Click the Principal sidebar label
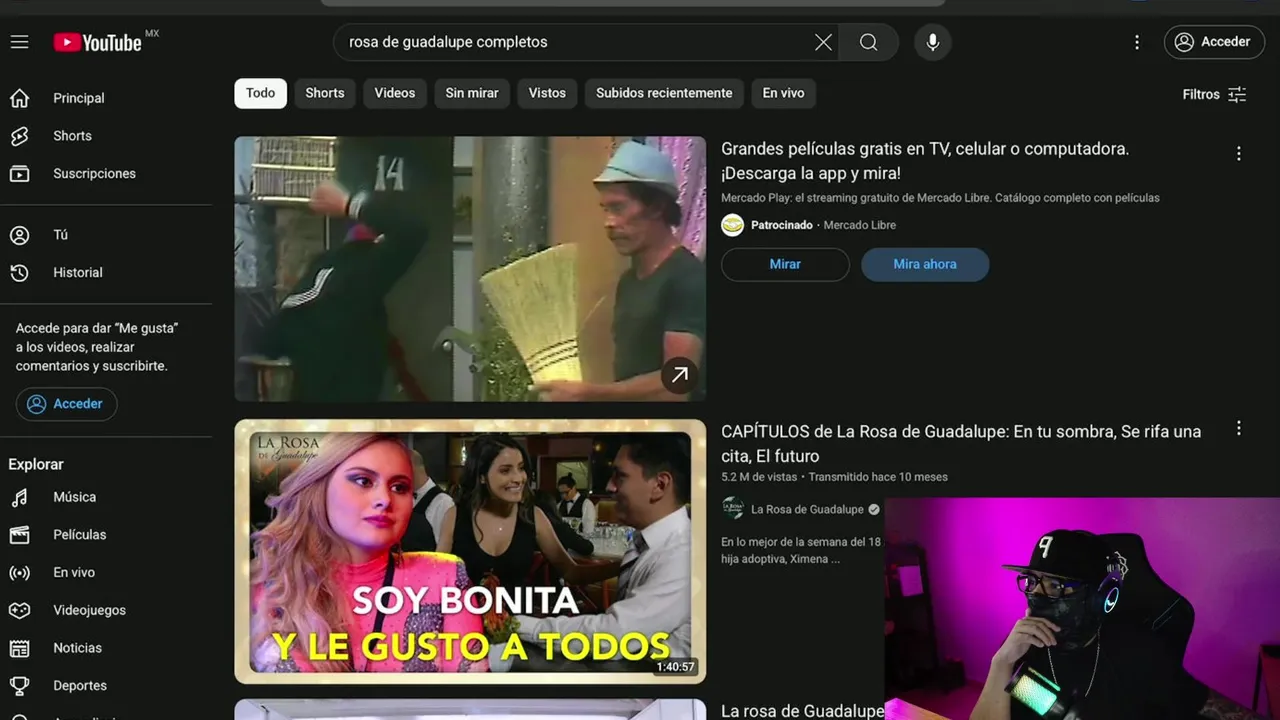This screenshot has width=1280, height=720. point(79,98)
